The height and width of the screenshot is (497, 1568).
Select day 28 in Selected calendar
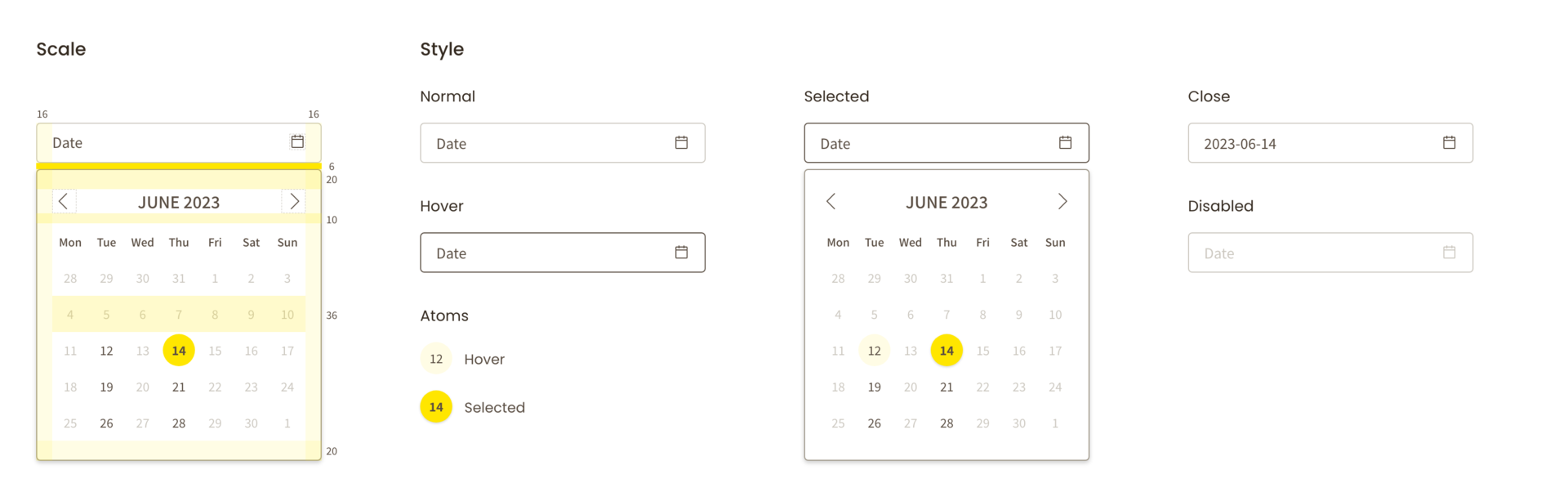[947, 423]
